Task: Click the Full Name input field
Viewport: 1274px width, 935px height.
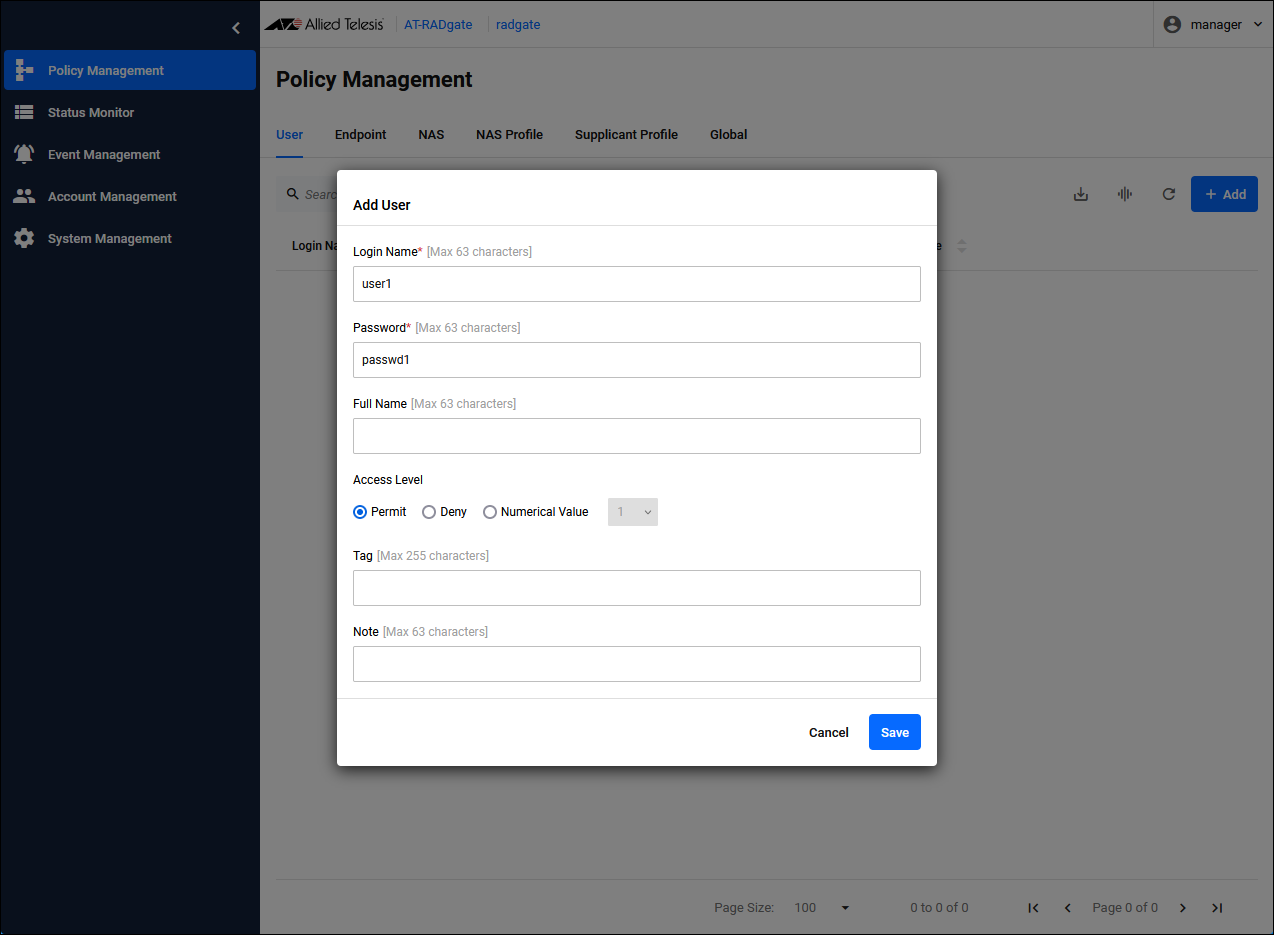Action: [636, 436]
